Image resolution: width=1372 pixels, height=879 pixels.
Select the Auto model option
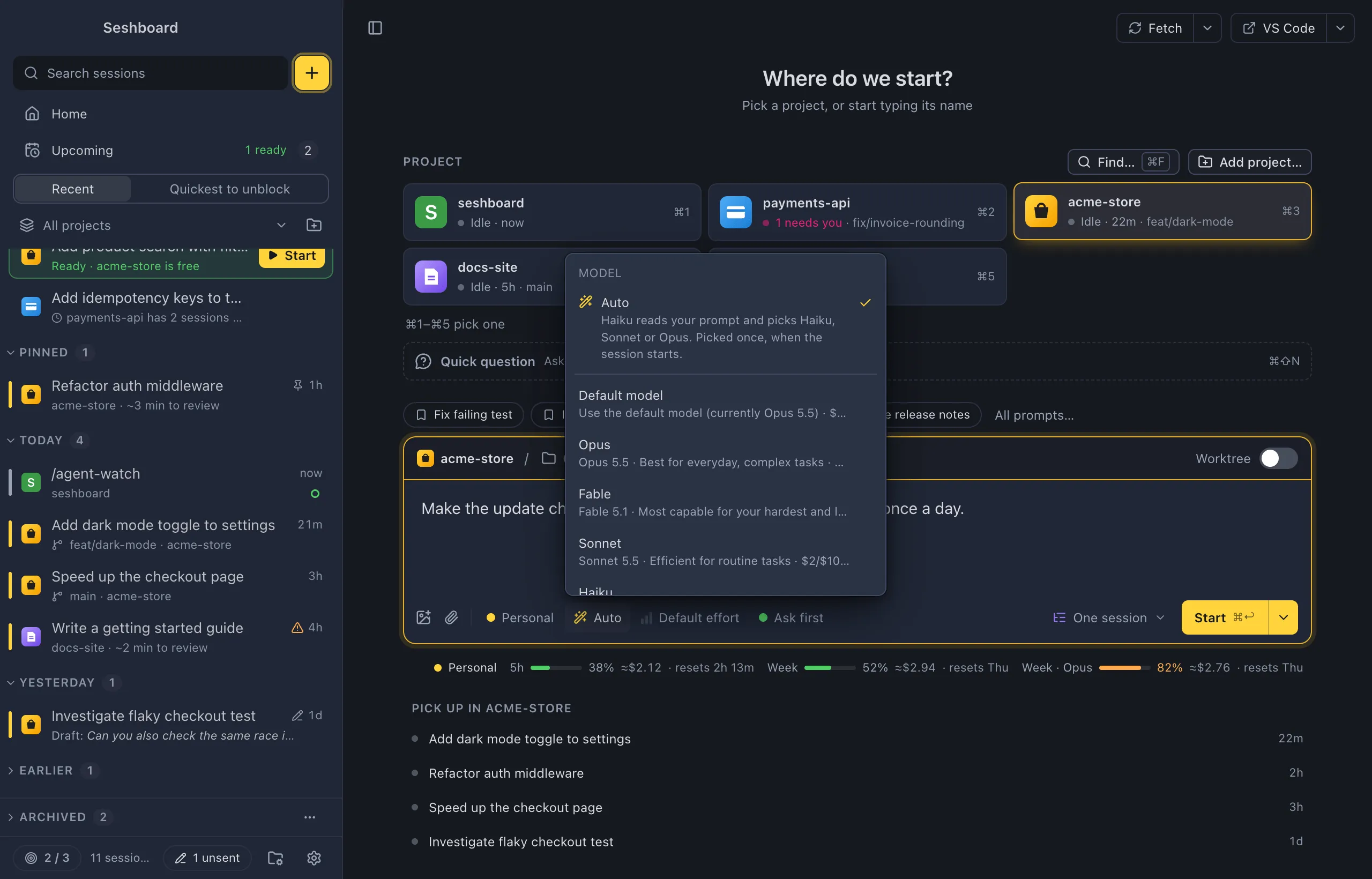[725, 327]
